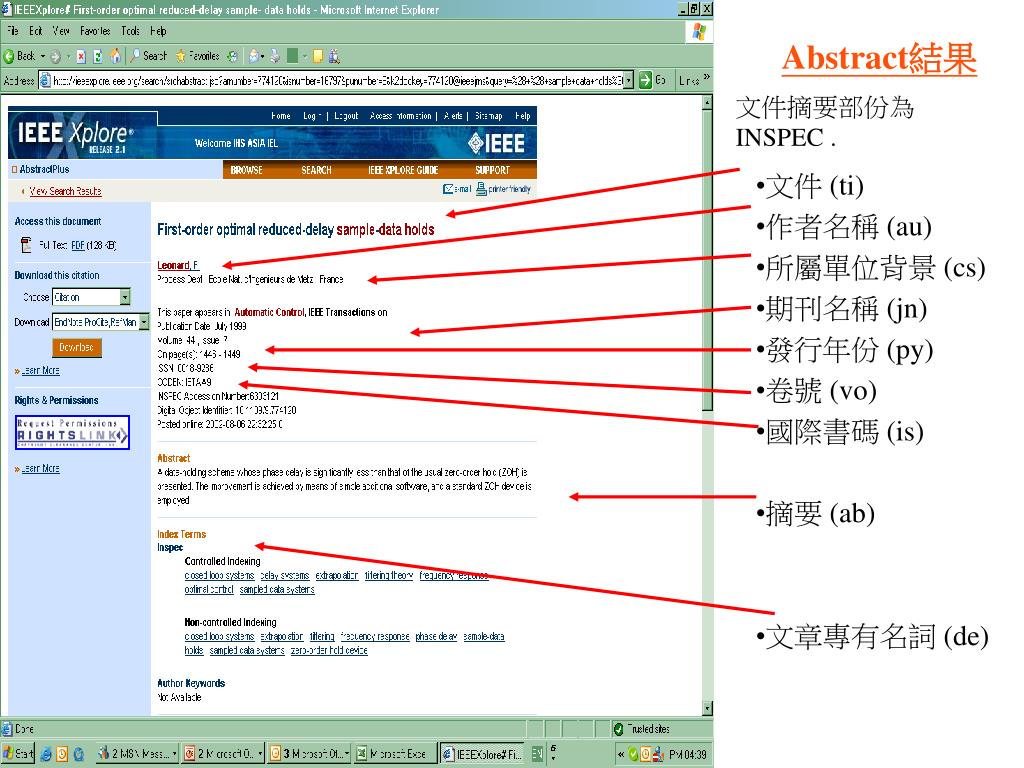Click the browser Back arrow icon
1024x768 pixels.
[8, 56]
